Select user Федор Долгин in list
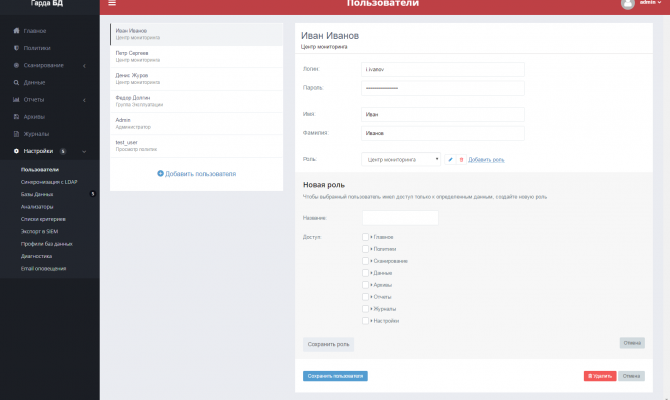This screenshot has height=400, width=670. [197, 101]
